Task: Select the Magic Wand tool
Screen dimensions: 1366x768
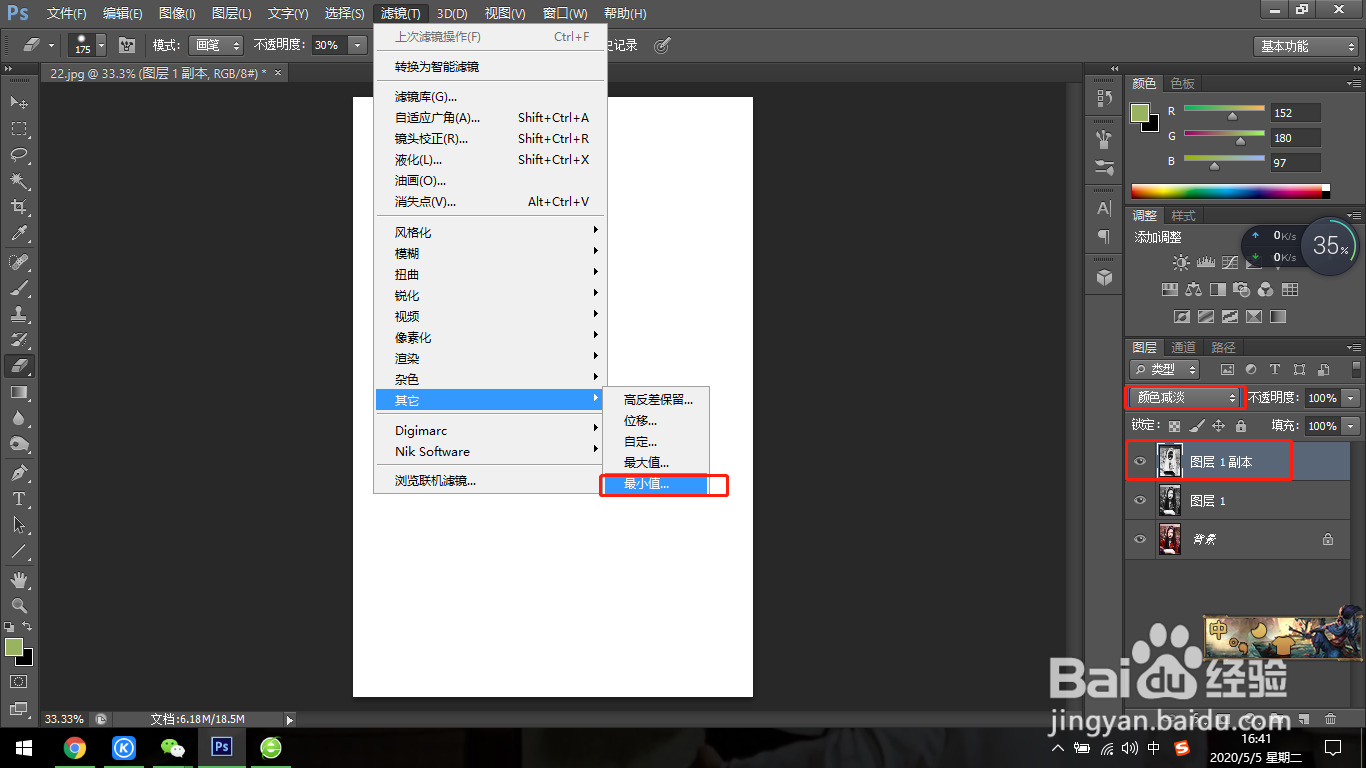Action: (x=19, y=181)
